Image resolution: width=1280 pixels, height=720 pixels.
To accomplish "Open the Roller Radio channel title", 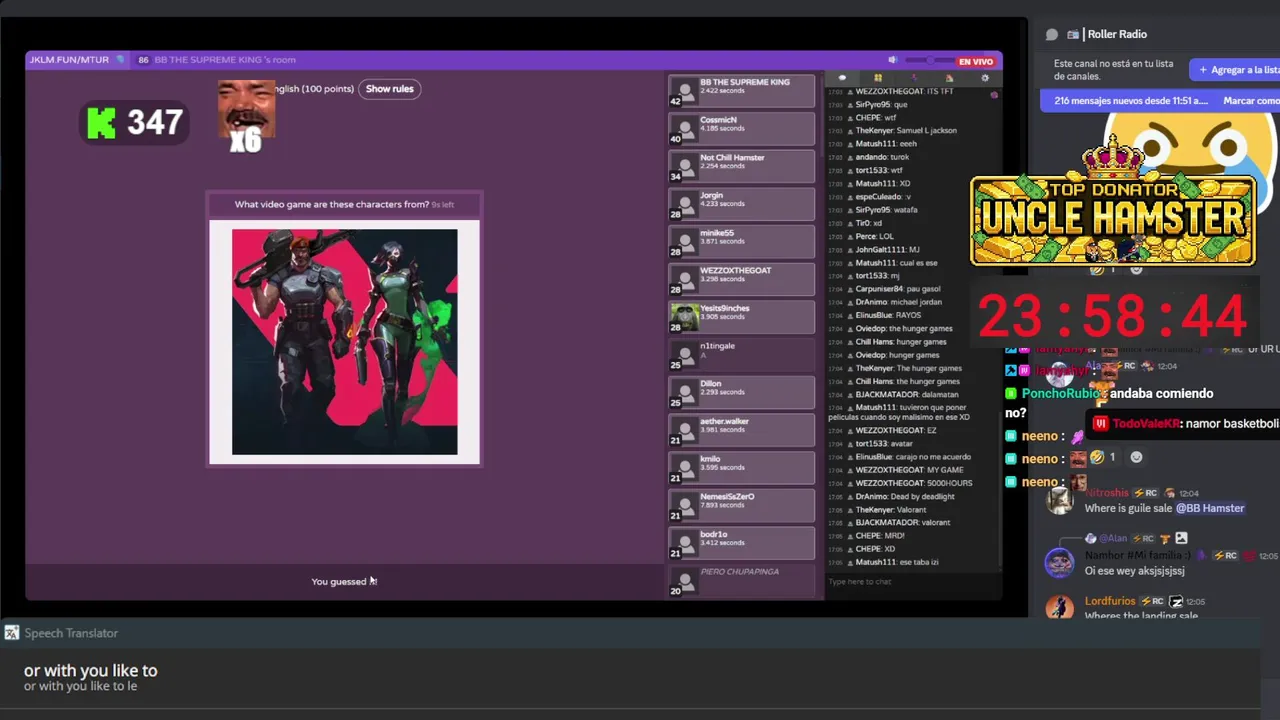I will (1117, 34).
